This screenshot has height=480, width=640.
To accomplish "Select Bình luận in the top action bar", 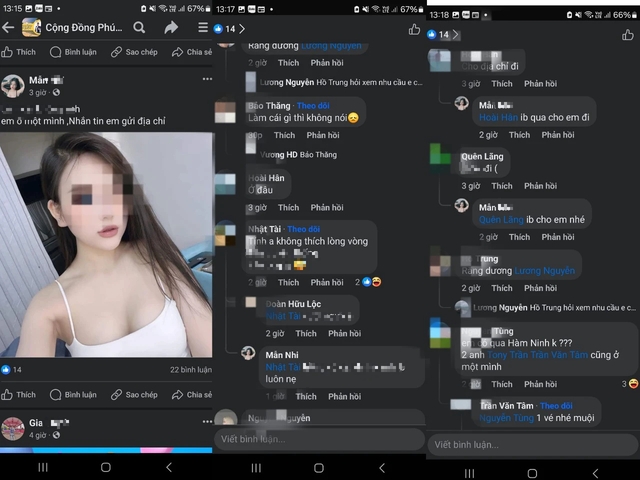I will 72,52.
